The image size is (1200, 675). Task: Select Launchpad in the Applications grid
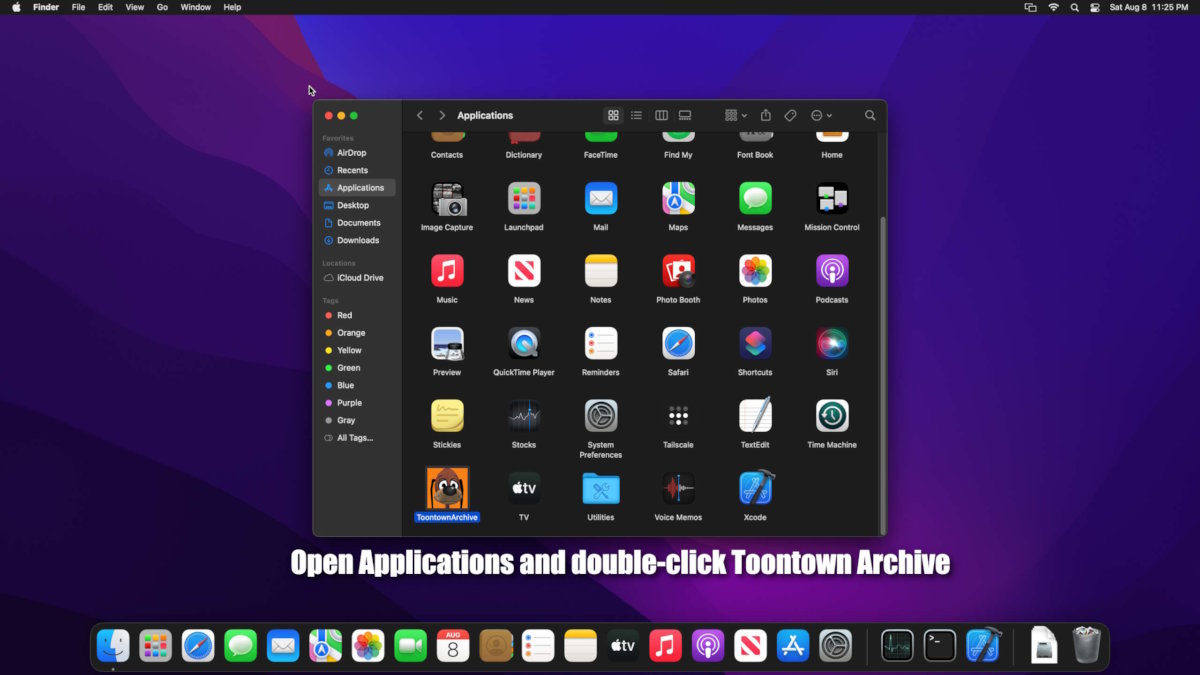pyautogui.click(x=524, y=198)
